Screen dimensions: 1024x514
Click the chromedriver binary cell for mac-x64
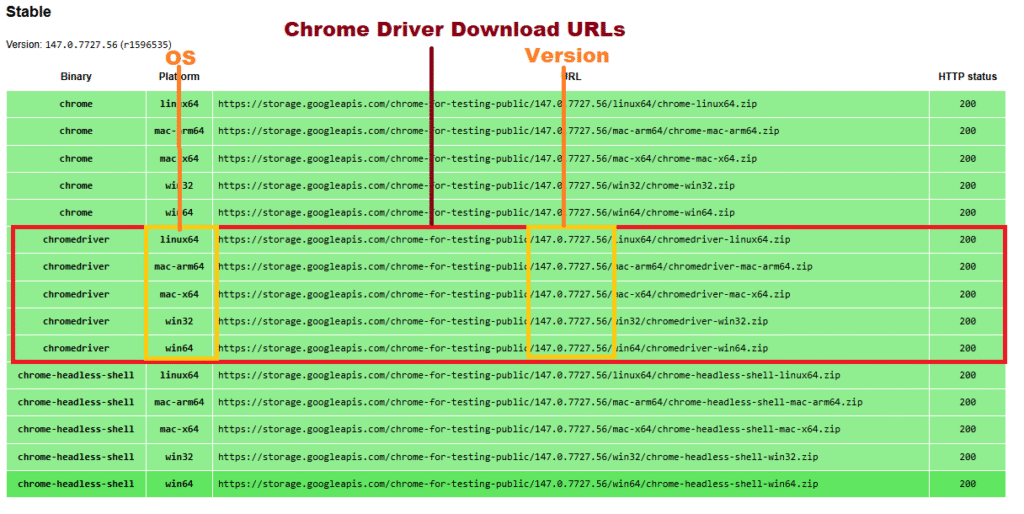[x=76, y=294]
